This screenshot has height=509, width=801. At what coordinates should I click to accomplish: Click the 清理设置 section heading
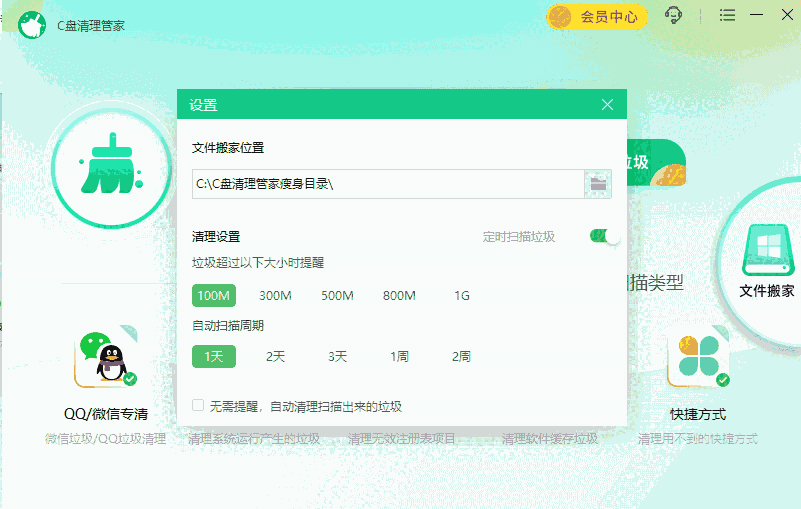coord(216,237)
